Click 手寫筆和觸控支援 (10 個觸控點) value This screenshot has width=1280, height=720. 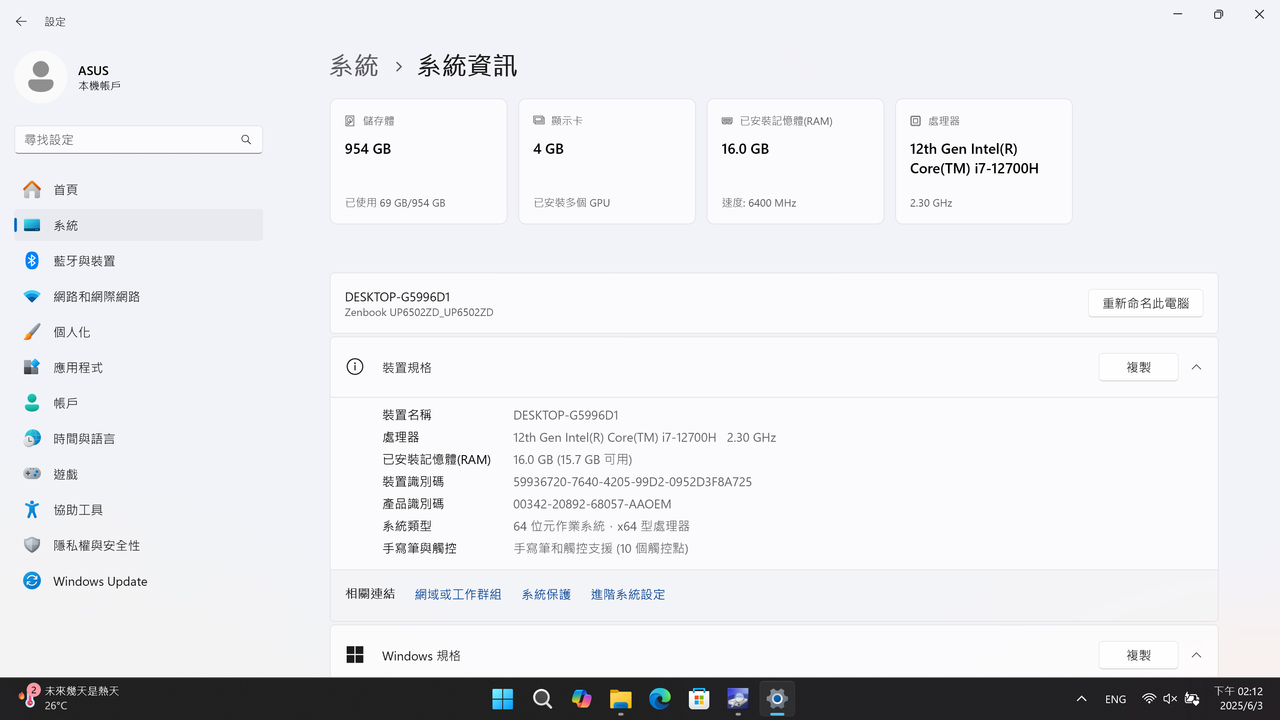pos(601,548)
